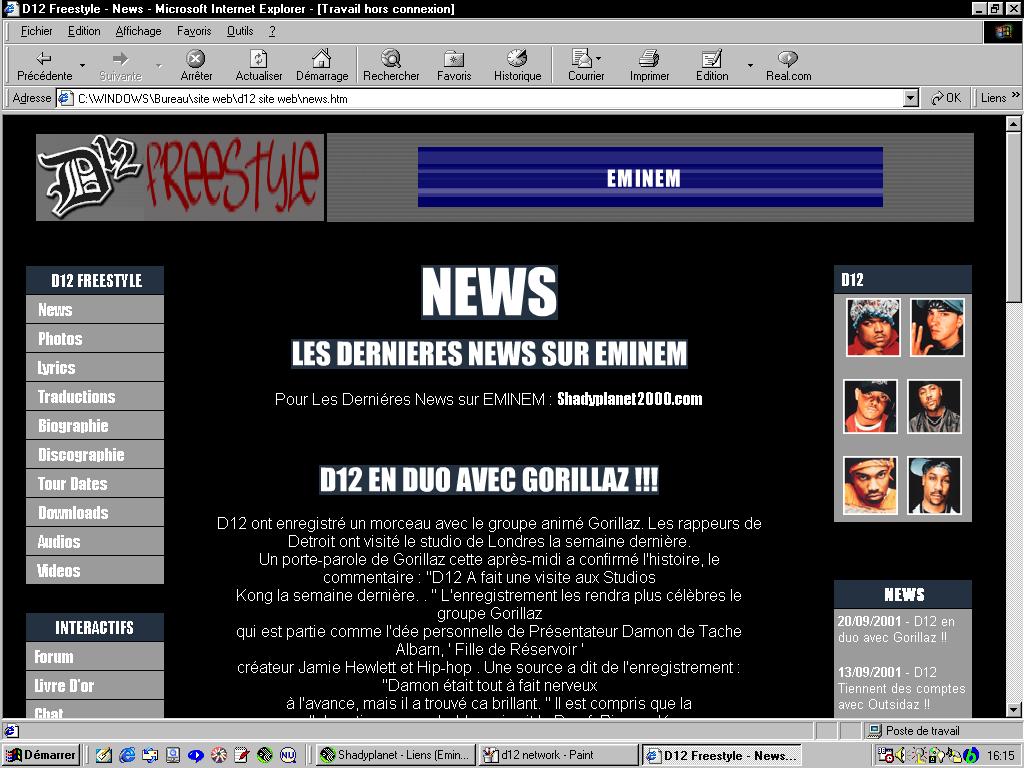Viewport: 1024px width, 768px height.
Task: Switch to Shadyplanet - Liens taskbar window
Action: [x=396, y=755]
